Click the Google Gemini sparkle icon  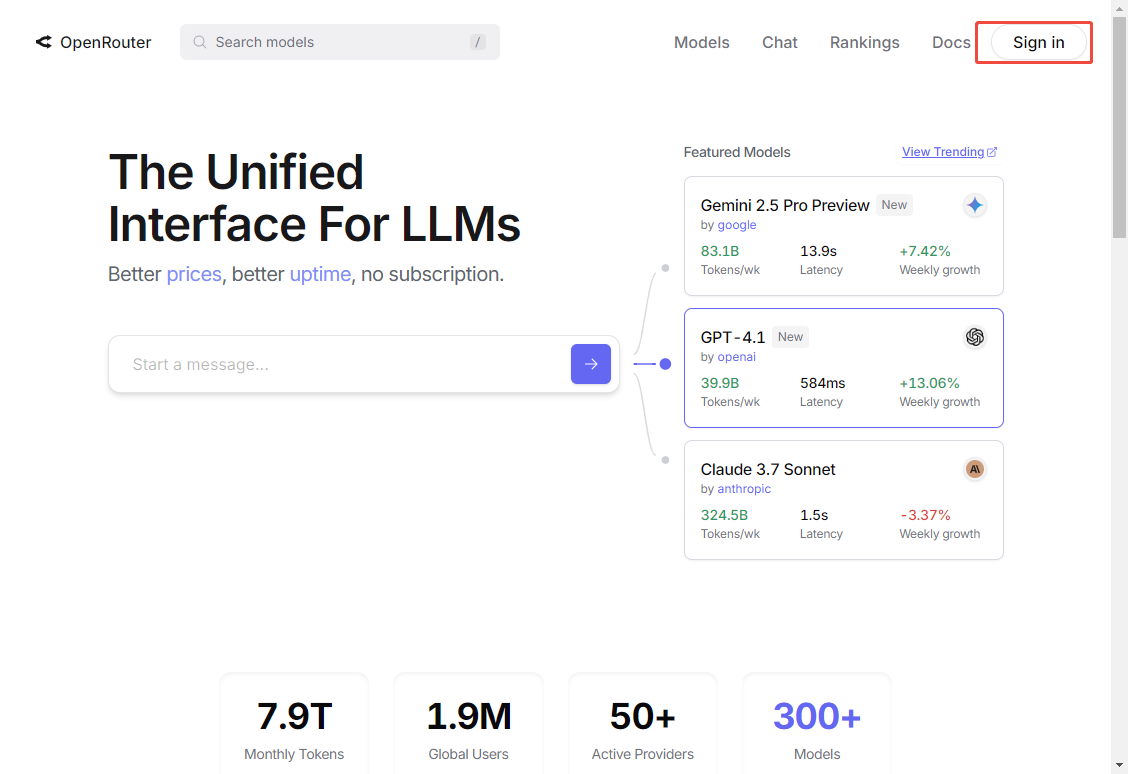click(975, 205)
